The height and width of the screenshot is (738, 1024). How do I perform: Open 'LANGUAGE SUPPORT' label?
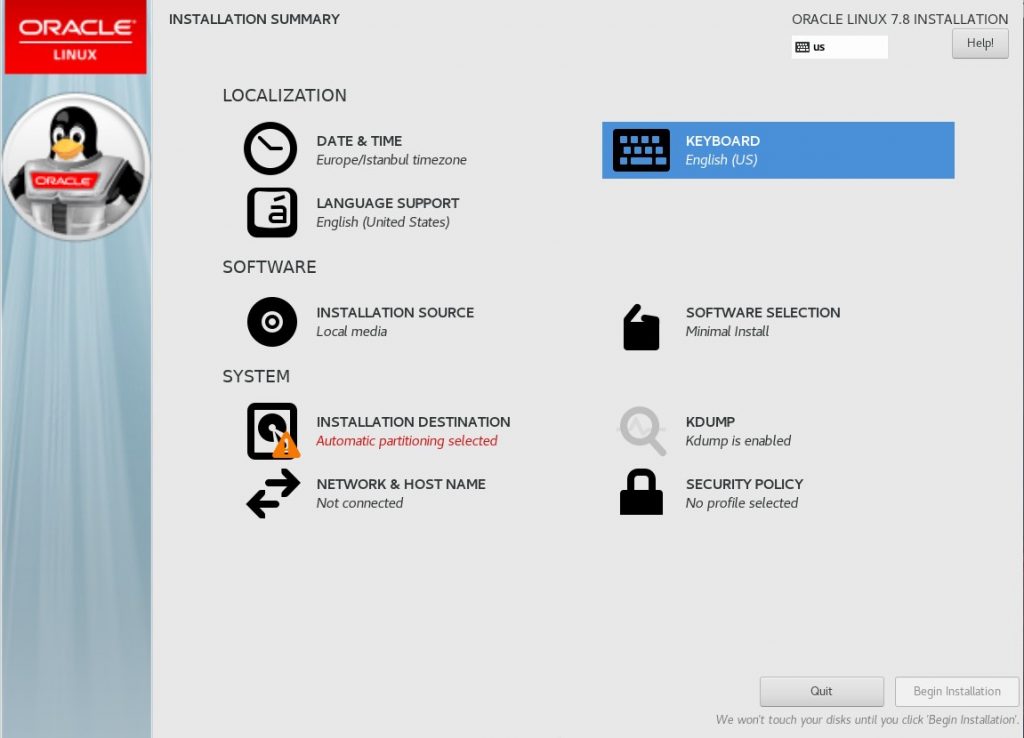[388, 203]
